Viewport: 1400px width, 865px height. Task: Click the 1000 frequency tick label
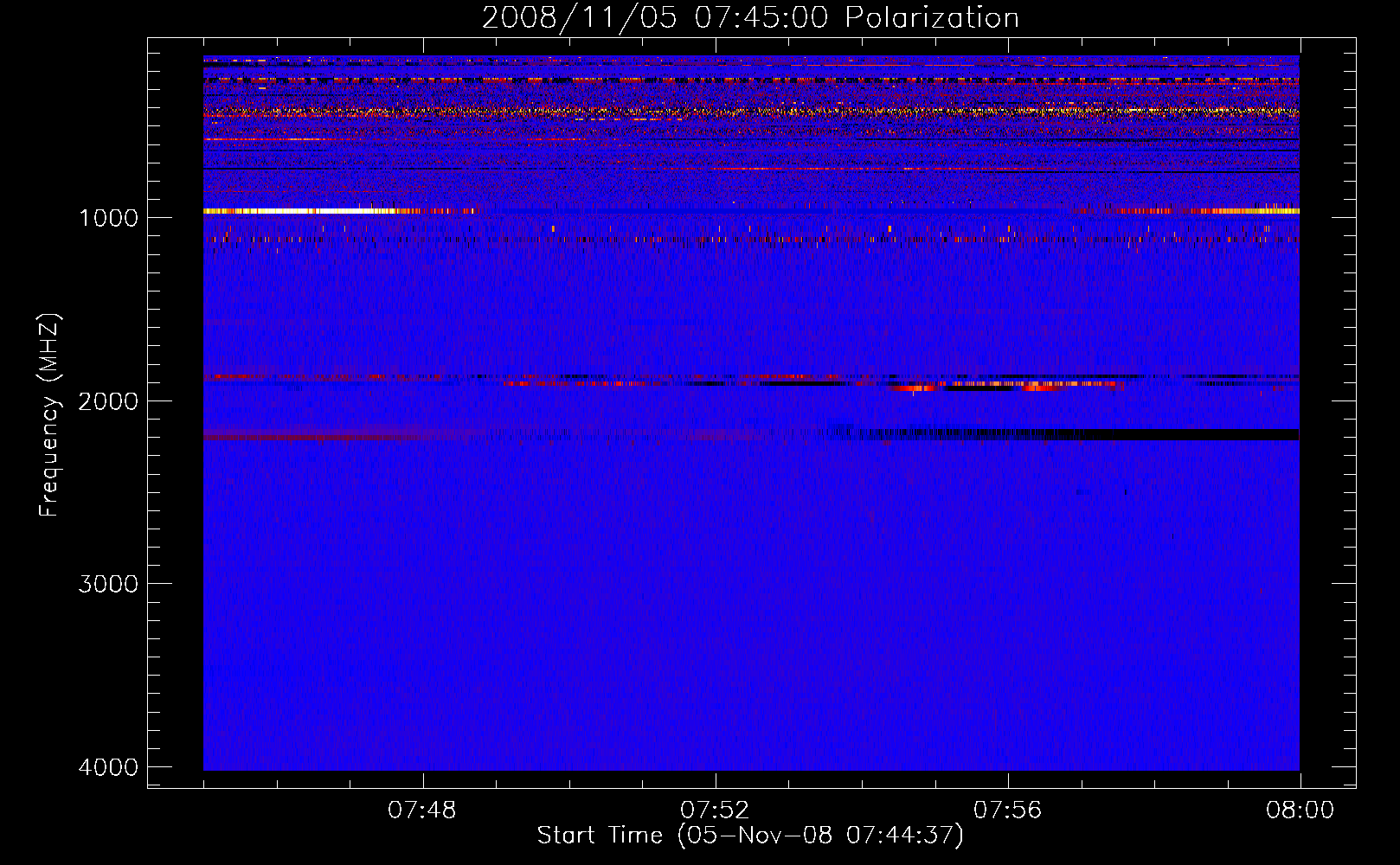tap(108, 217)
